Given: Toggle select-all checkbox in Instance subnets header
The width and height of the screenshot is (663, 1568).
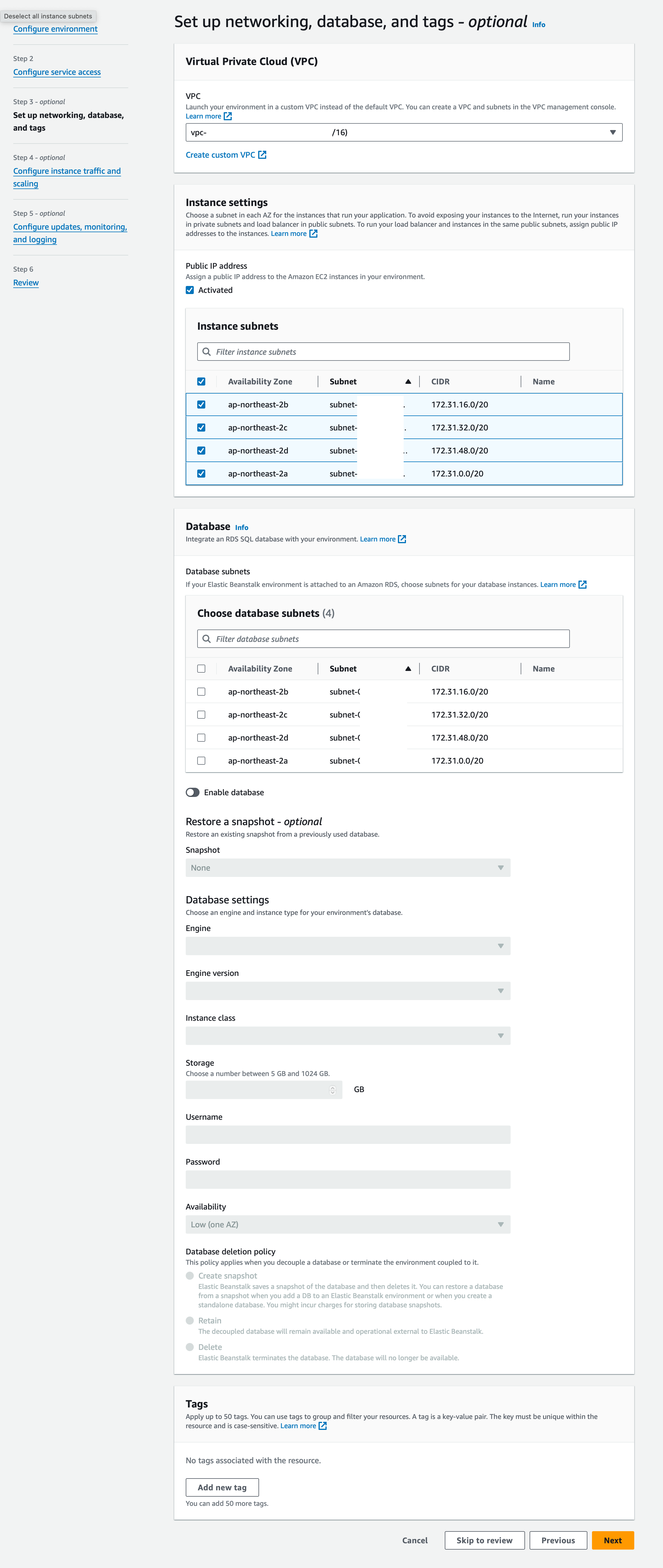Looking at the screenshot, I should 201,382.
